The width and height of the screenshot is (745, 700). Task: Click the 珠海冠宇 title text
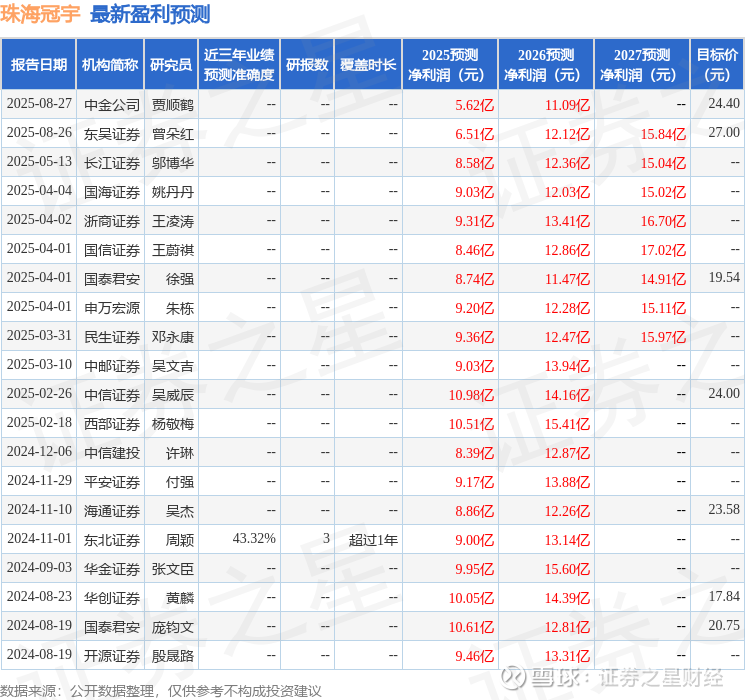(40, 14)
